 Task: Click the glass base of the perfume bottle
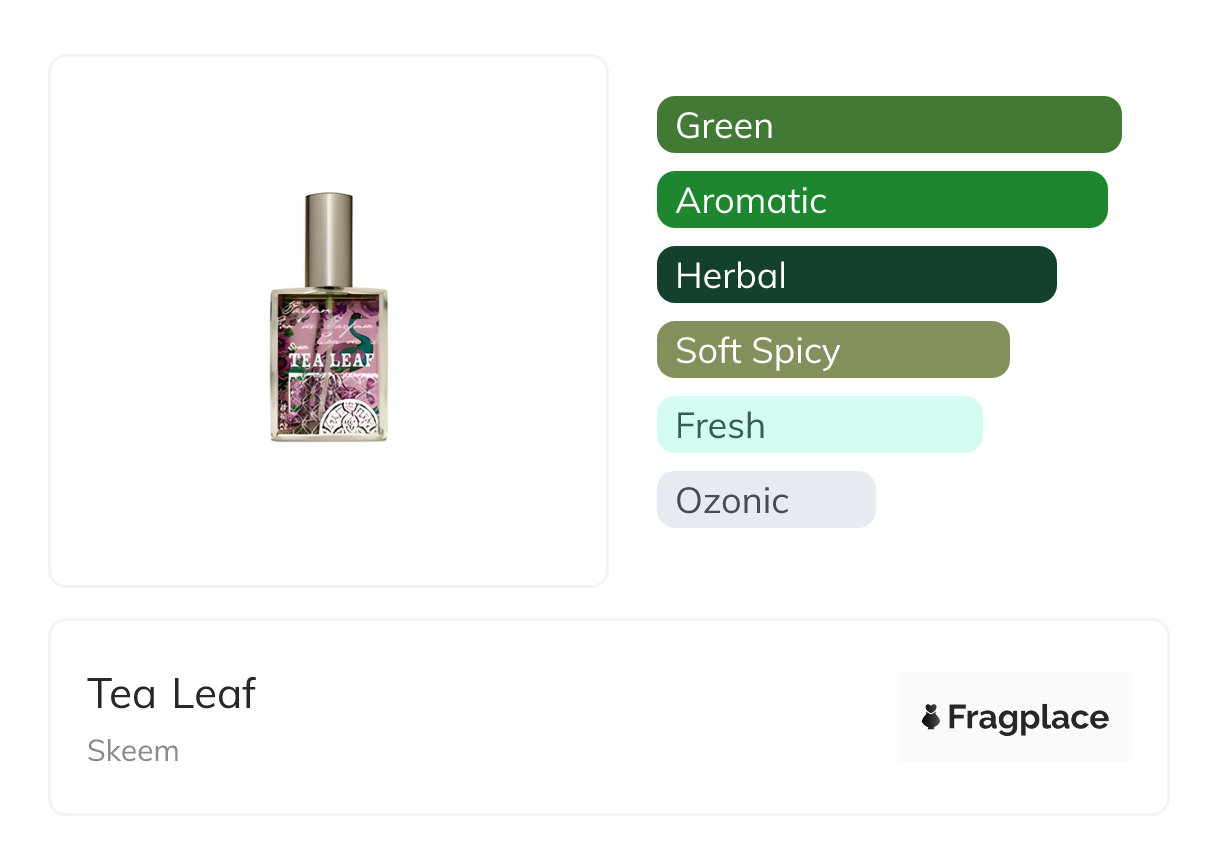point(328,438)
